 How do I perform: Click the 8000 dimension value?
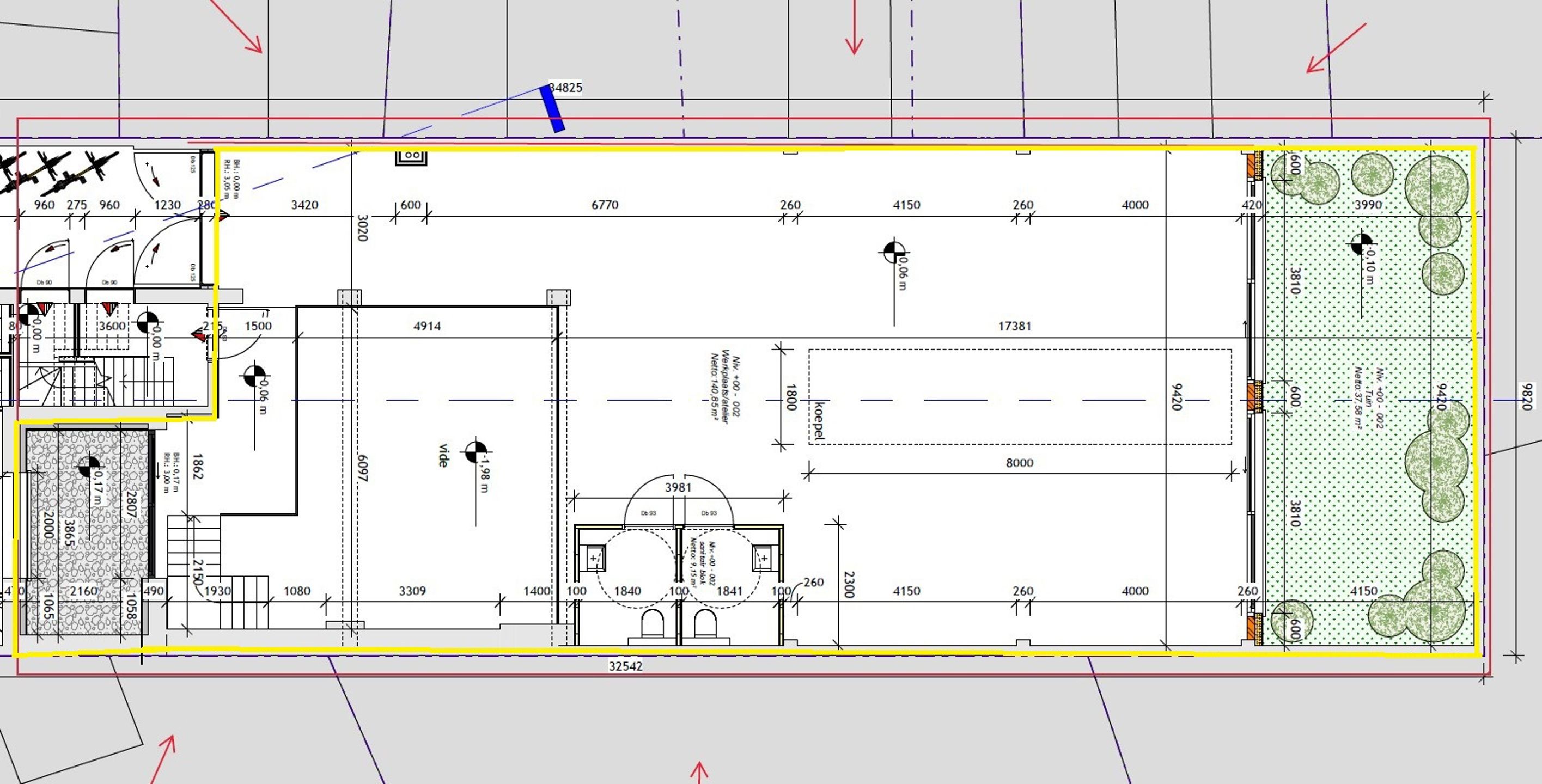pos(1020,463)
